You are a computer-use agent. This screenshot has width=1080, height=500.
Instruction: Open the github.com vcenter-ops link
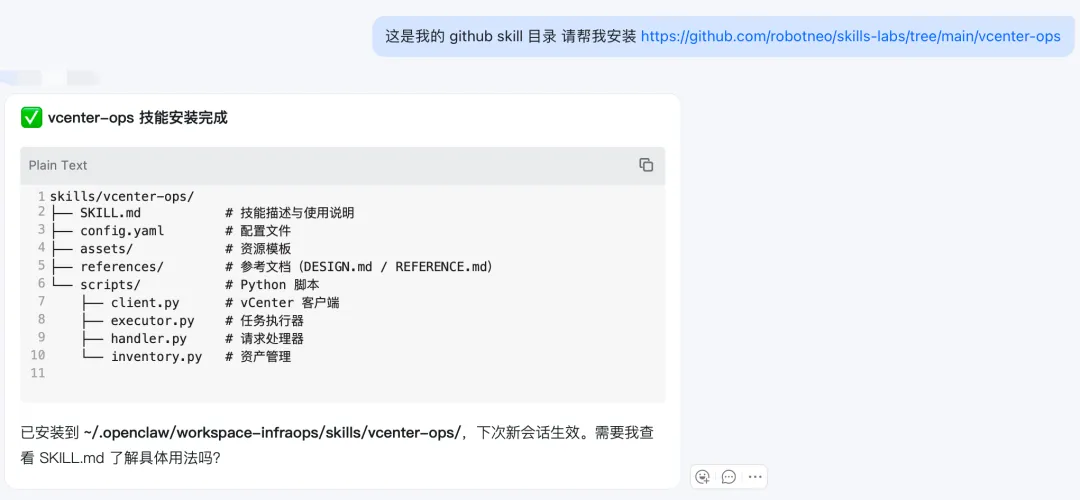851,37
